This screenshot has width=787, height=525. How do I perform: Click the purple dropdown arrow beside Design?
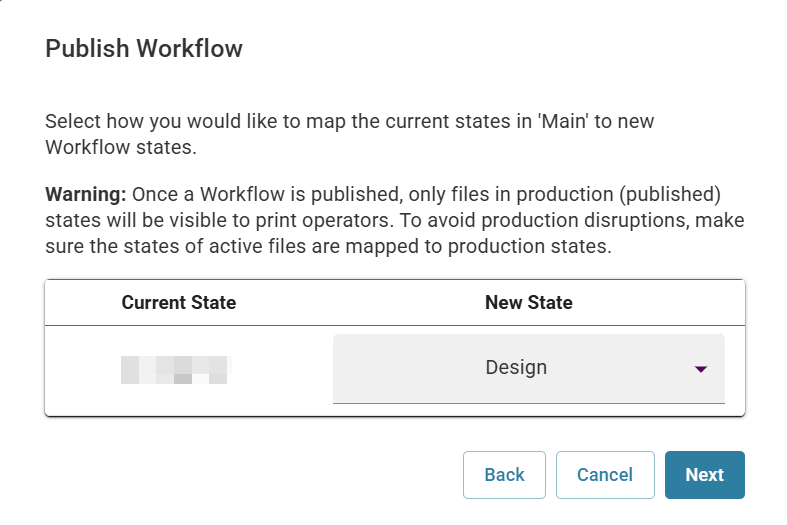click(701, 369)
